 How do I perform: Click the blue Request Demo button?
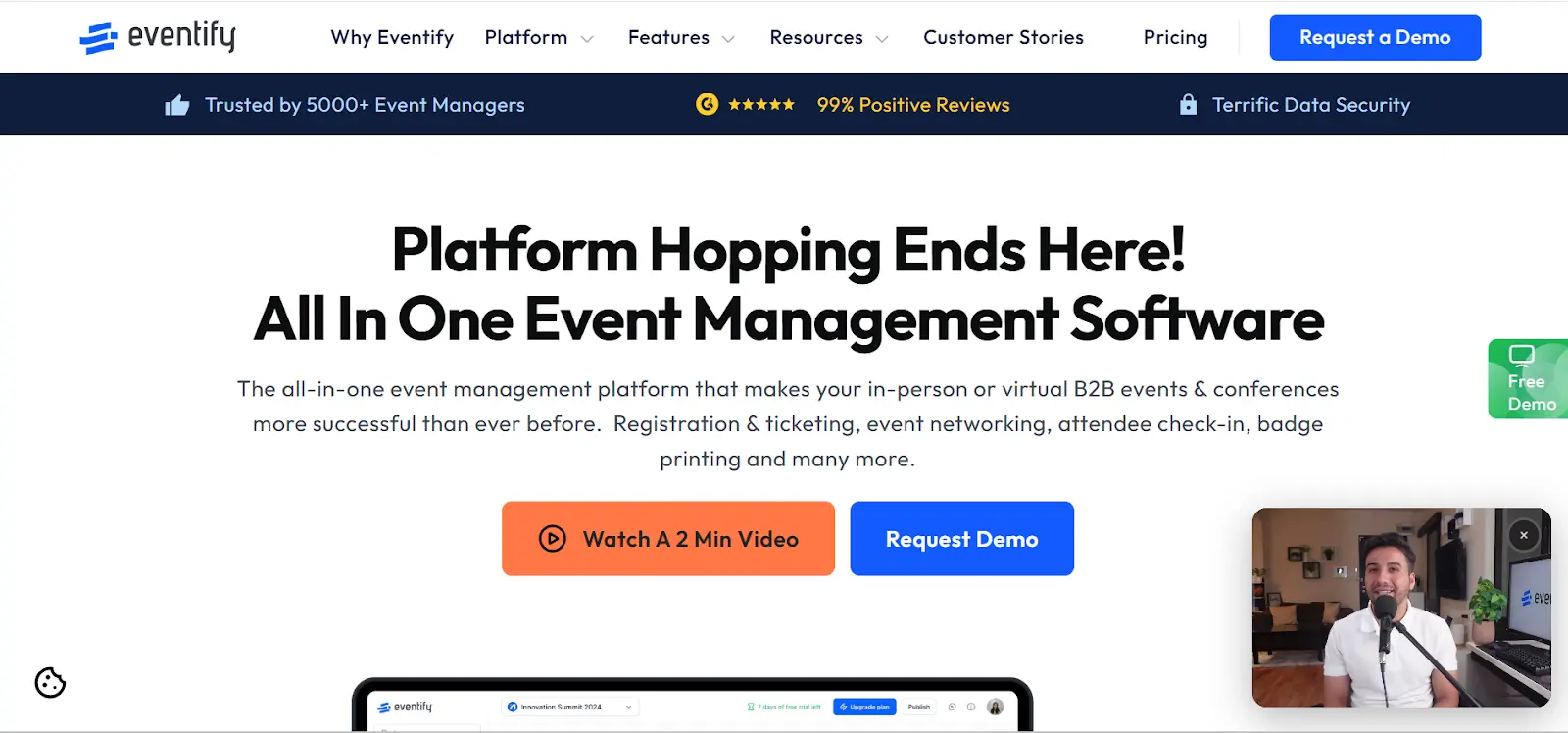click(962, 539)
